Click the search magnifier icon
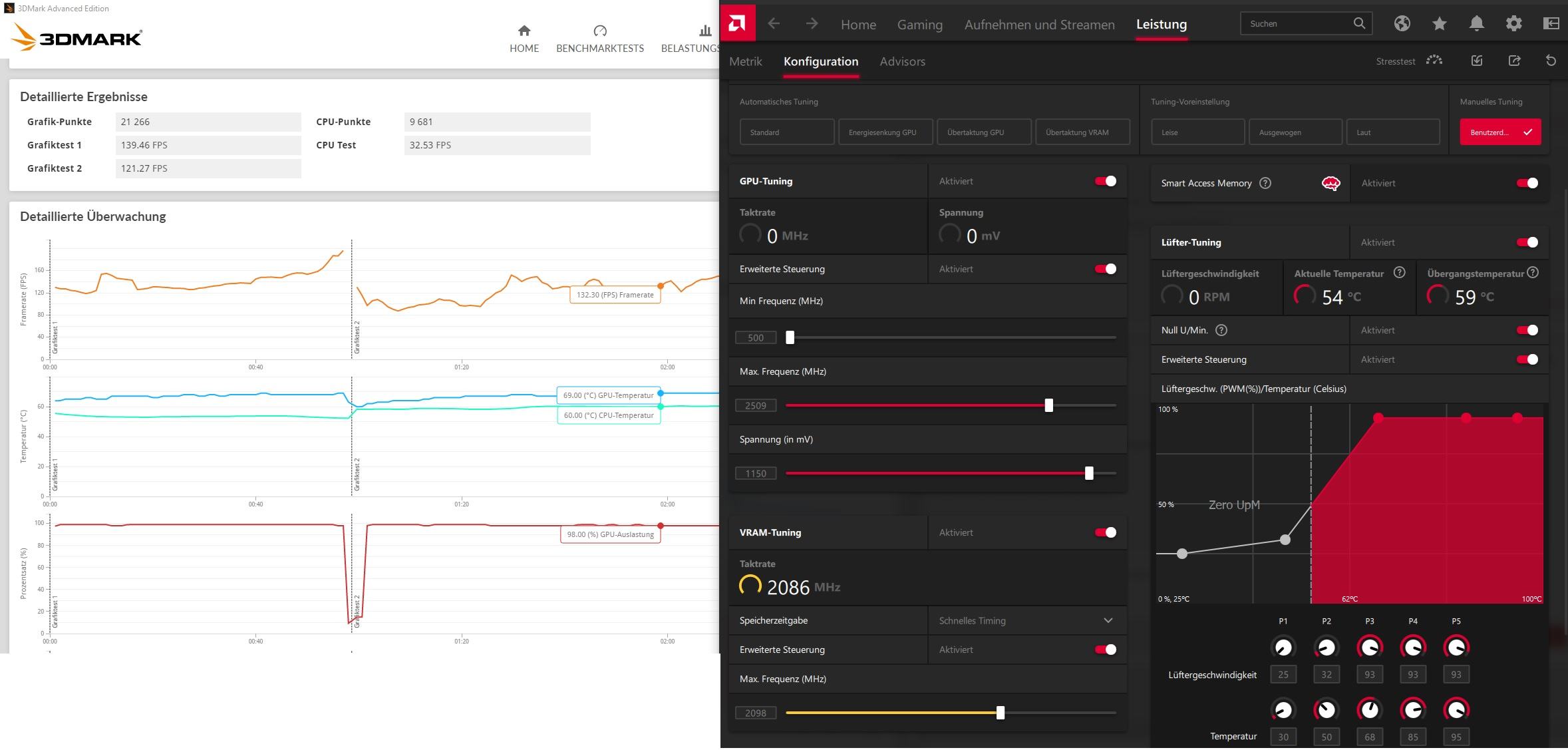This screenshot has width=1568, height=750. click(1359, 23)
